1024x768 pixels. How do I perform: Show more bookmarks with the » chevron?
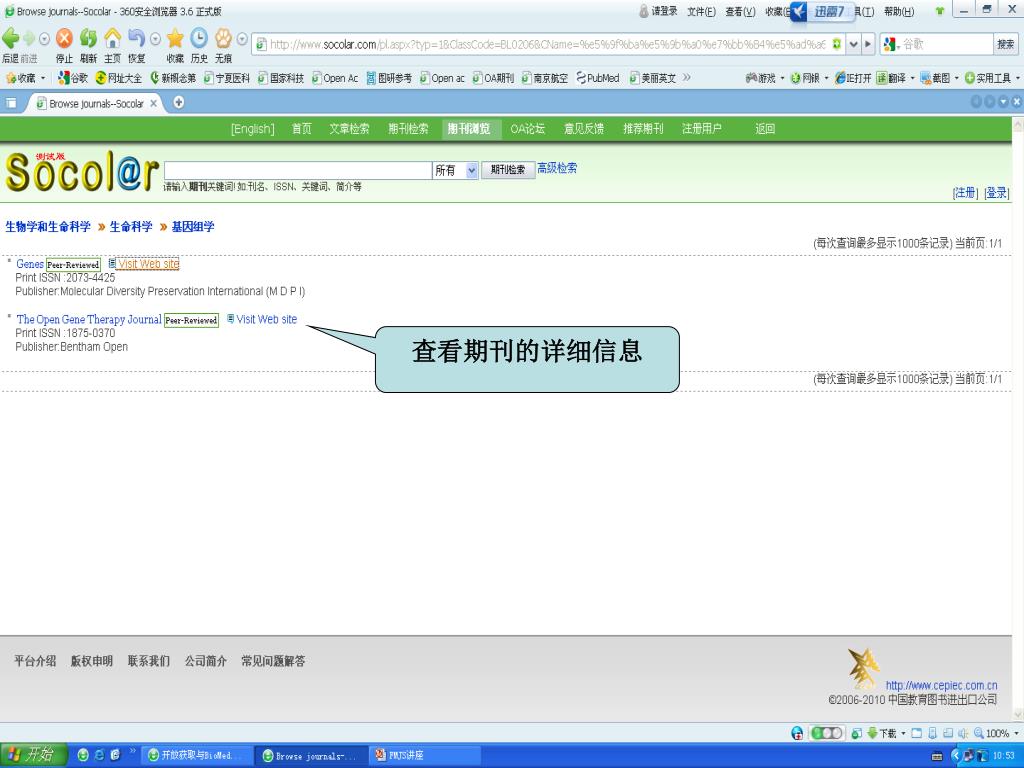click(686, 77)
